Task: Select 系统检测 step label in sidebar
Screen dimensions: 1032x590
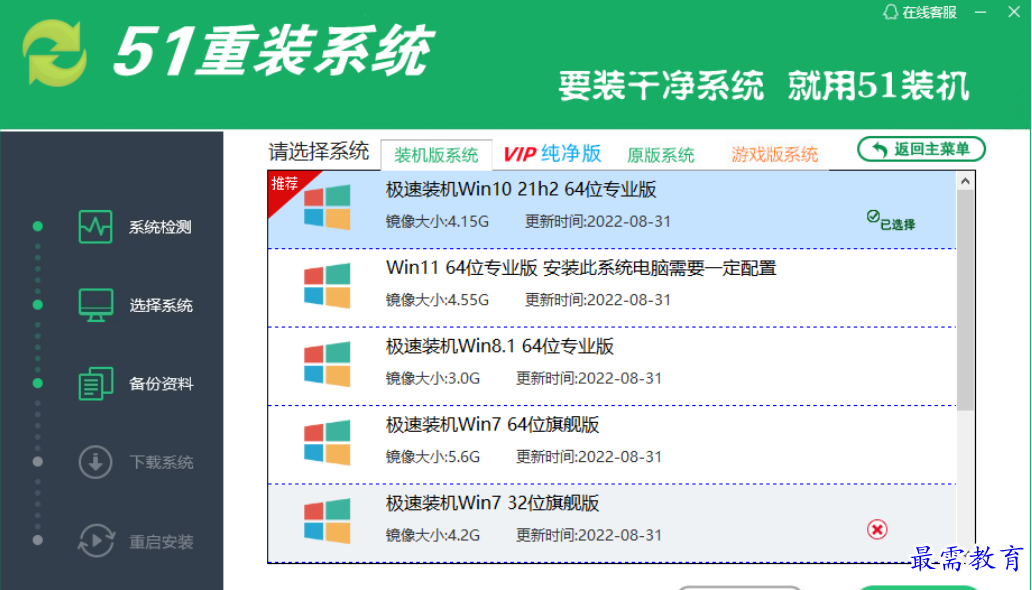Action: [x=160, y=227]
